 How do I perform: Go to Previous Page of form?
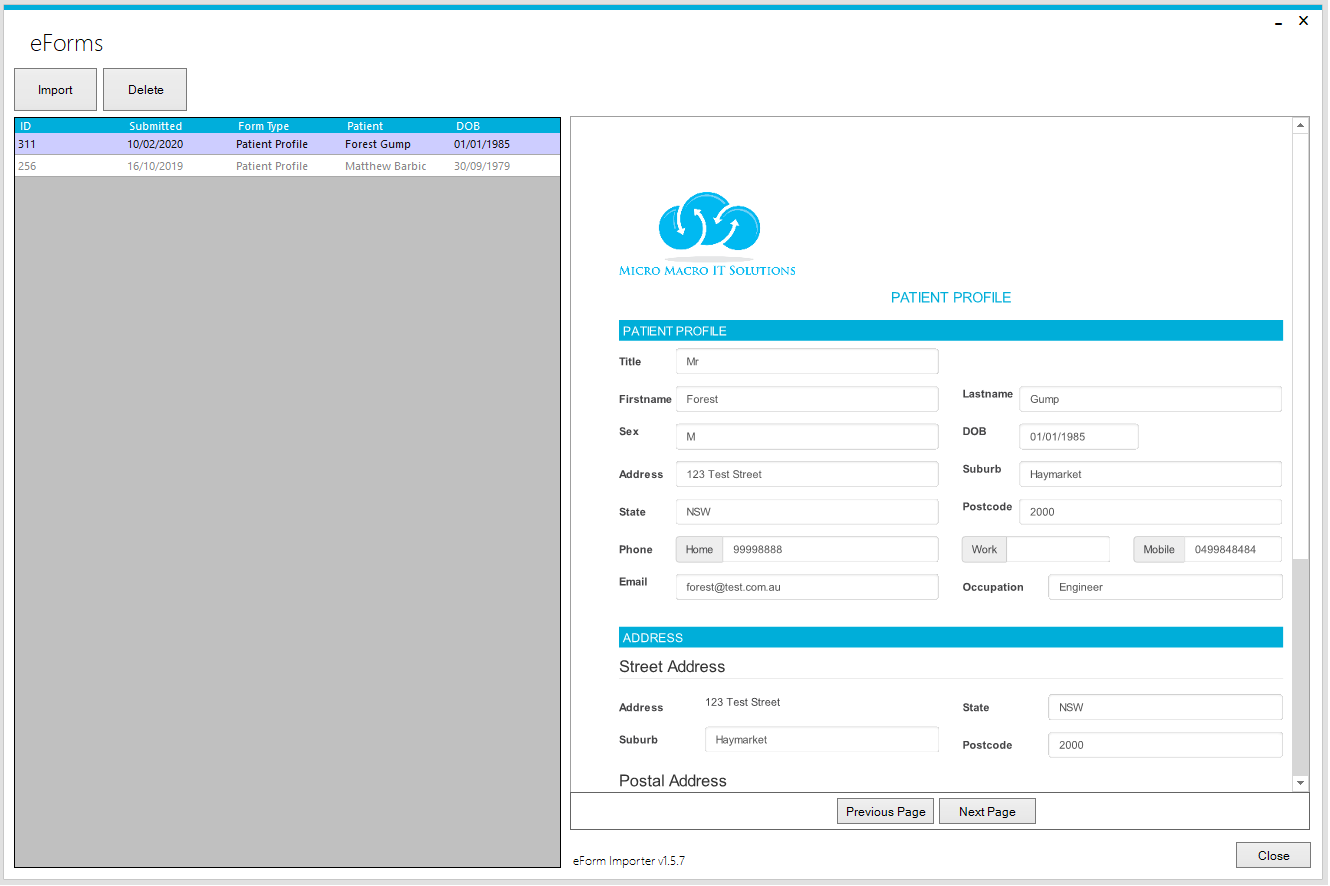[x=886, y=811]
